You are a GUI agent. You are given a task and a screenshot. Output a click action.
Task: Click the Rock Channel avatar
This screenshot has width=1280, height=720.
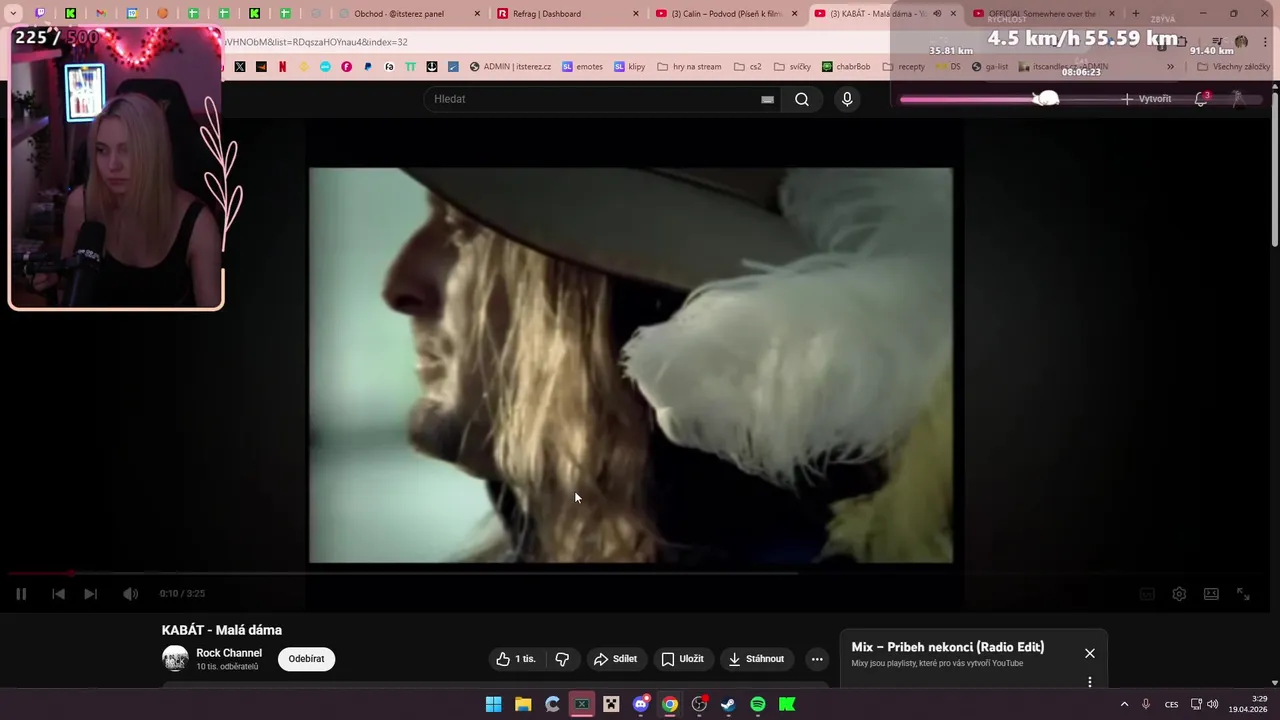point(175,658)
